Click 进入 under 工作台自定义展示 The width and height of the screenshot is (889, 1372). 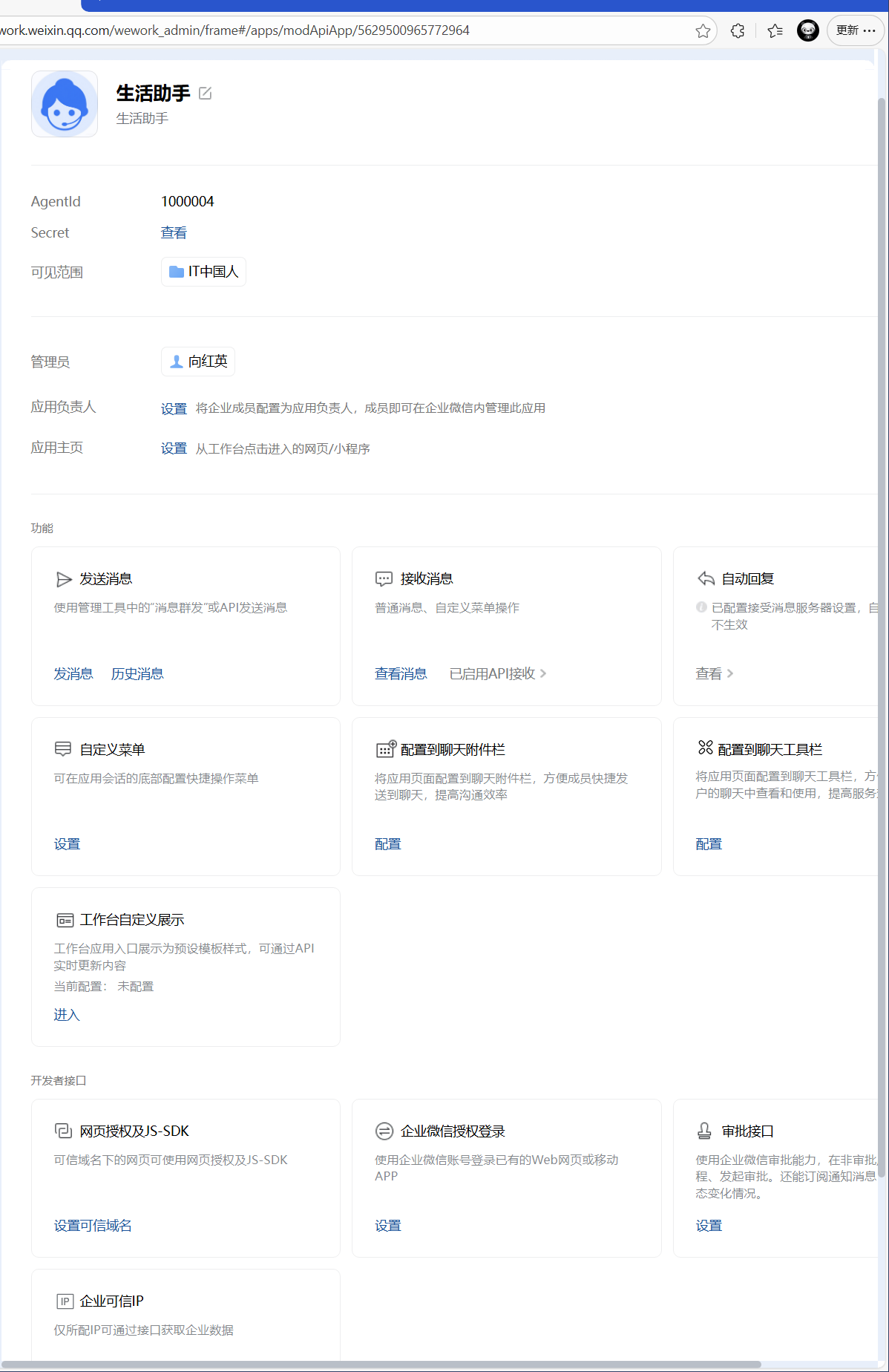click(x=67, y=1015)
